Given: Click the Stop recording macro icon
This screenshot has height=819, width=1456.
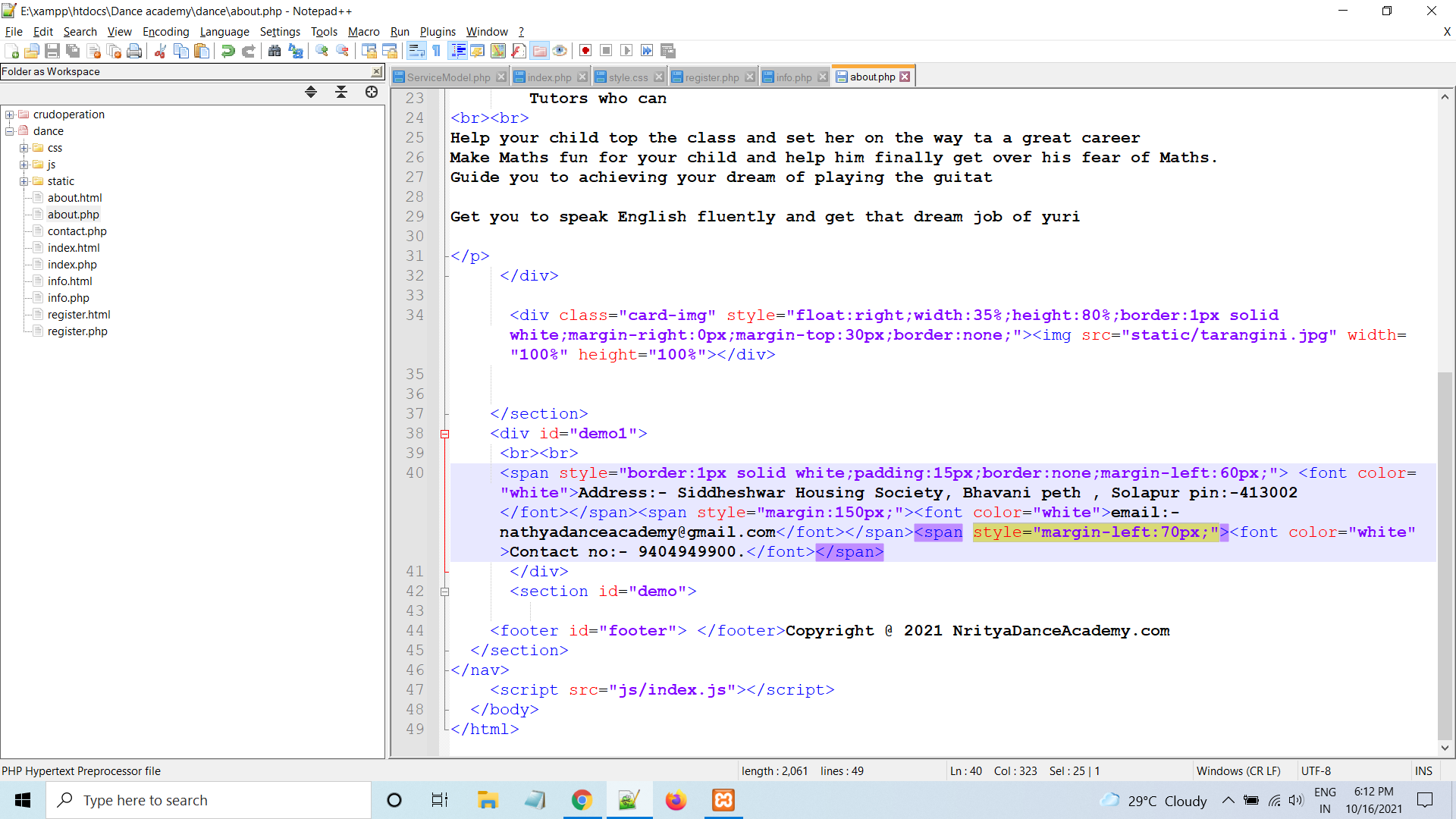Looking at the screenshot, I should pos(606,51).
